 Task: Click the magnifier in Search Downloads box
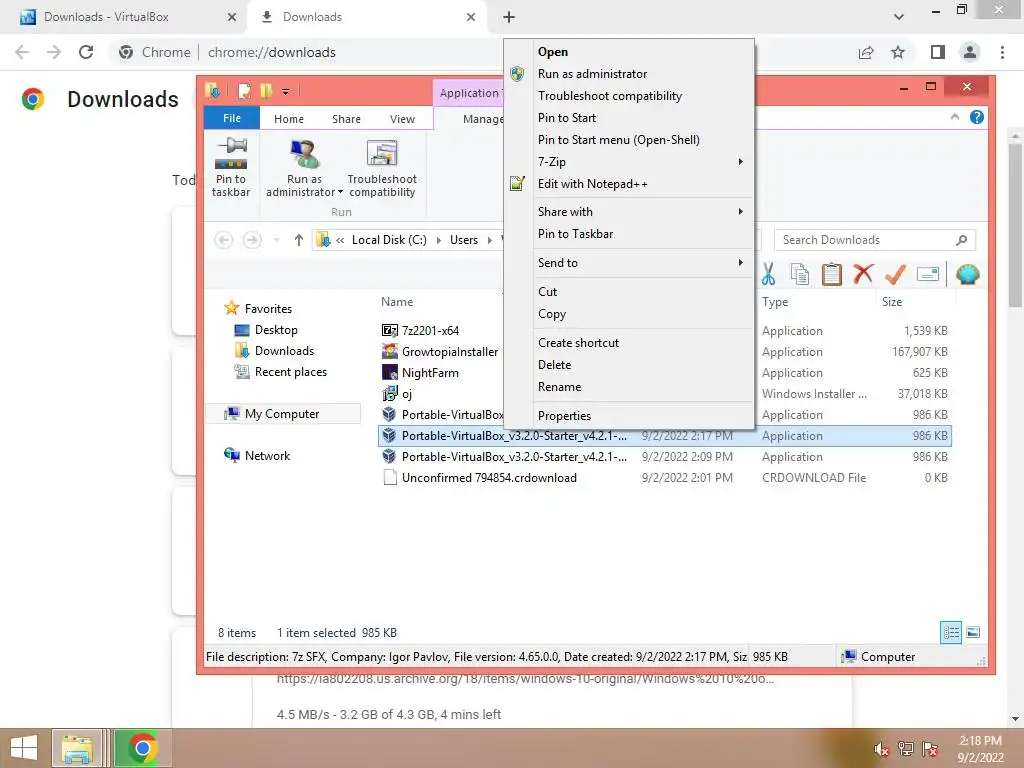click(961, 240)
